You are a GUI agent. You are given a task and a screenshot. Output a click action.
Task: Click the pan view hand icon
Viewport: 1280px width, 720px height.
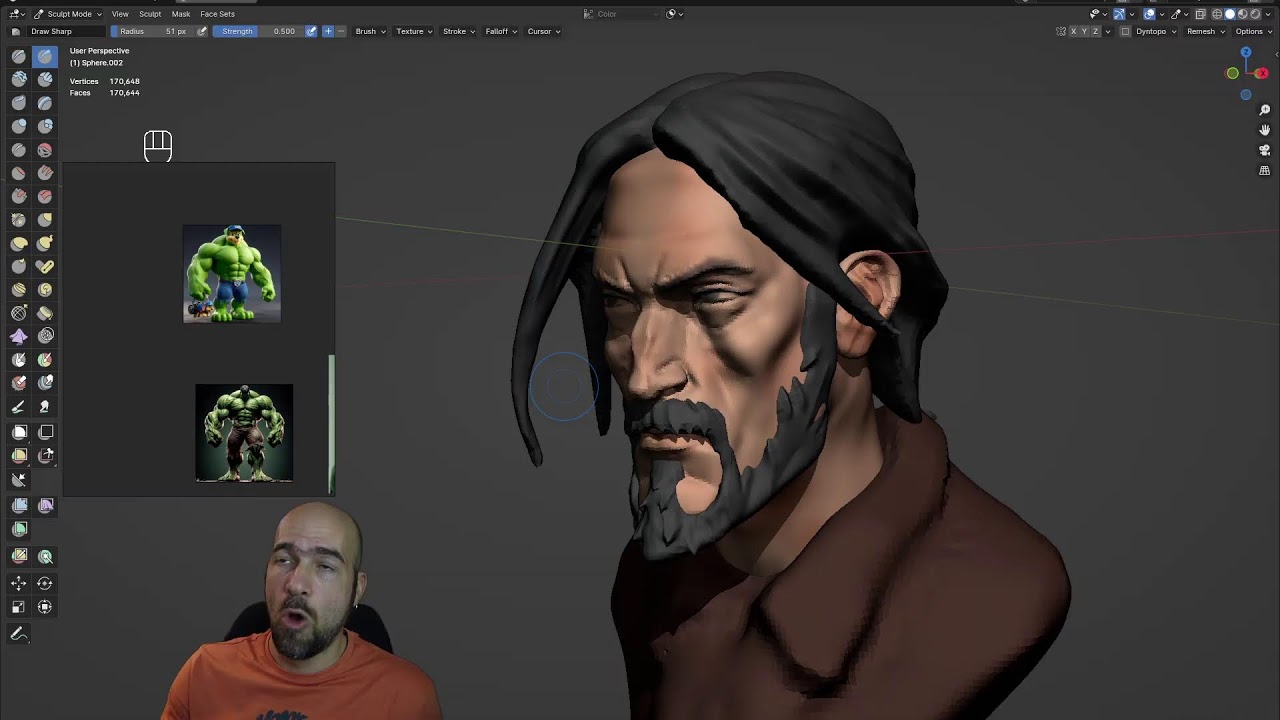coord(1264,130)
